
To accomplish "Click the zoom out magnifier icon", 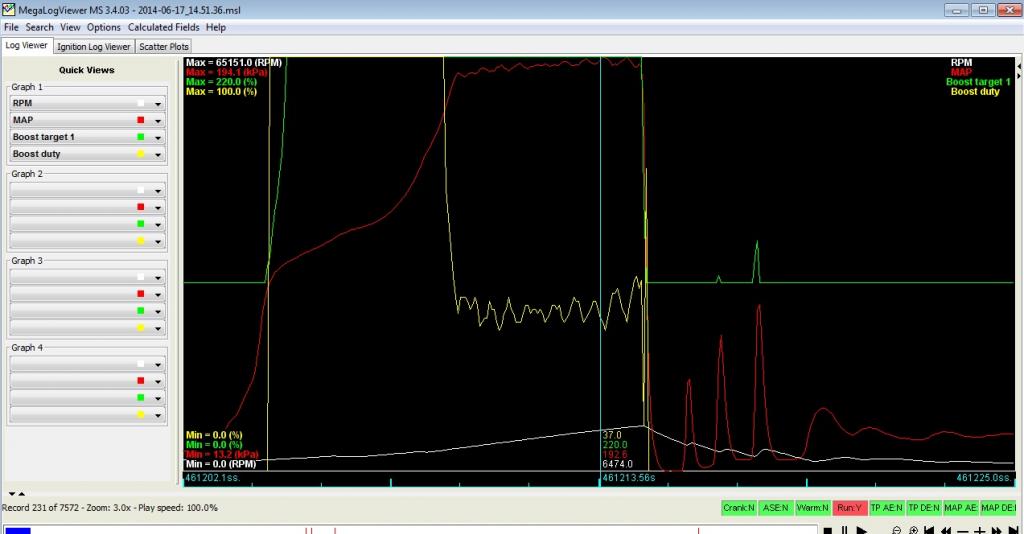I will pos(896,531).
